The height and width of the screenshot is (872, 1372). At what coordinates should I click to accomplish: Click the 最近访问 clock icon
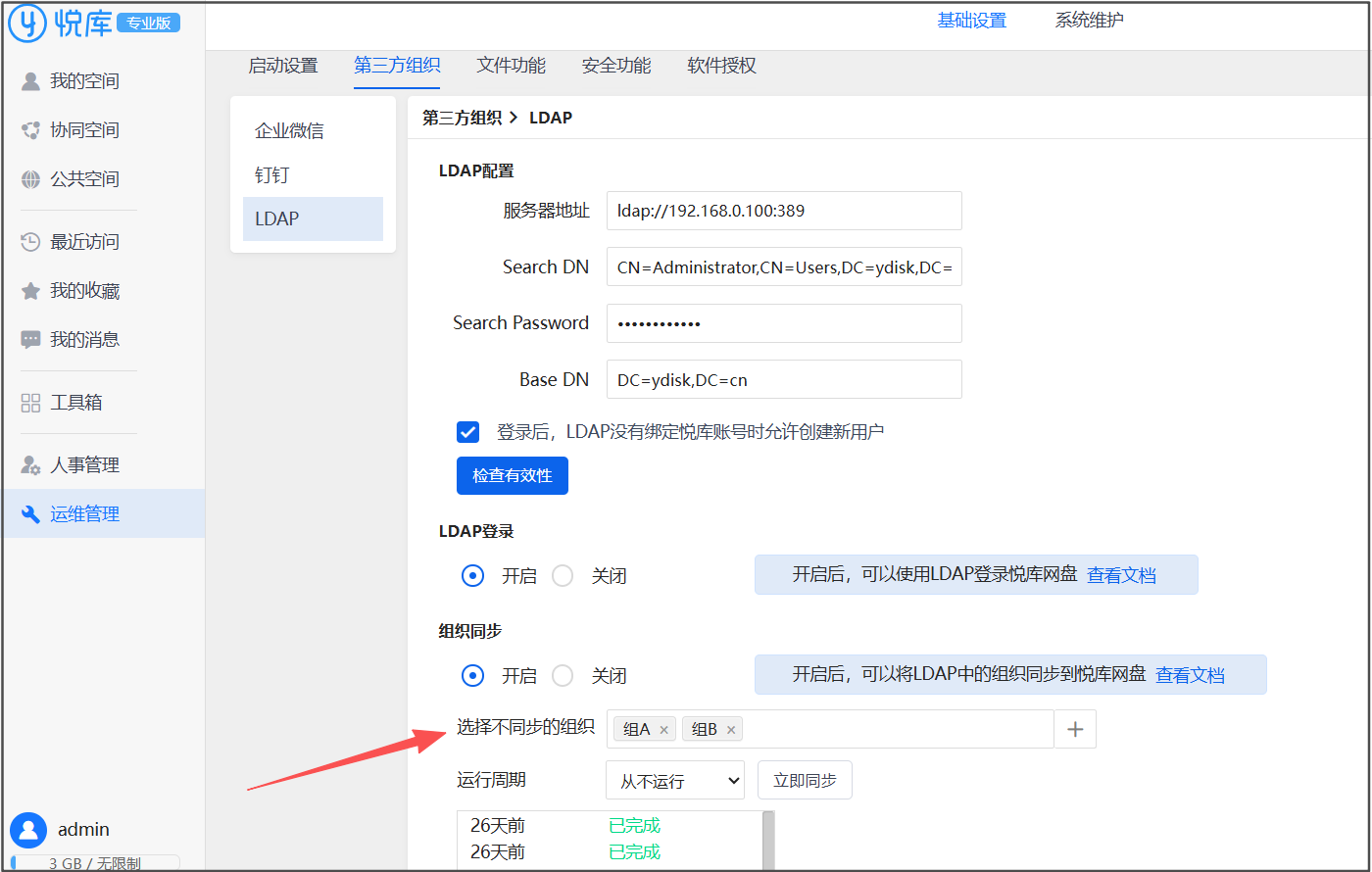point(30,242)
